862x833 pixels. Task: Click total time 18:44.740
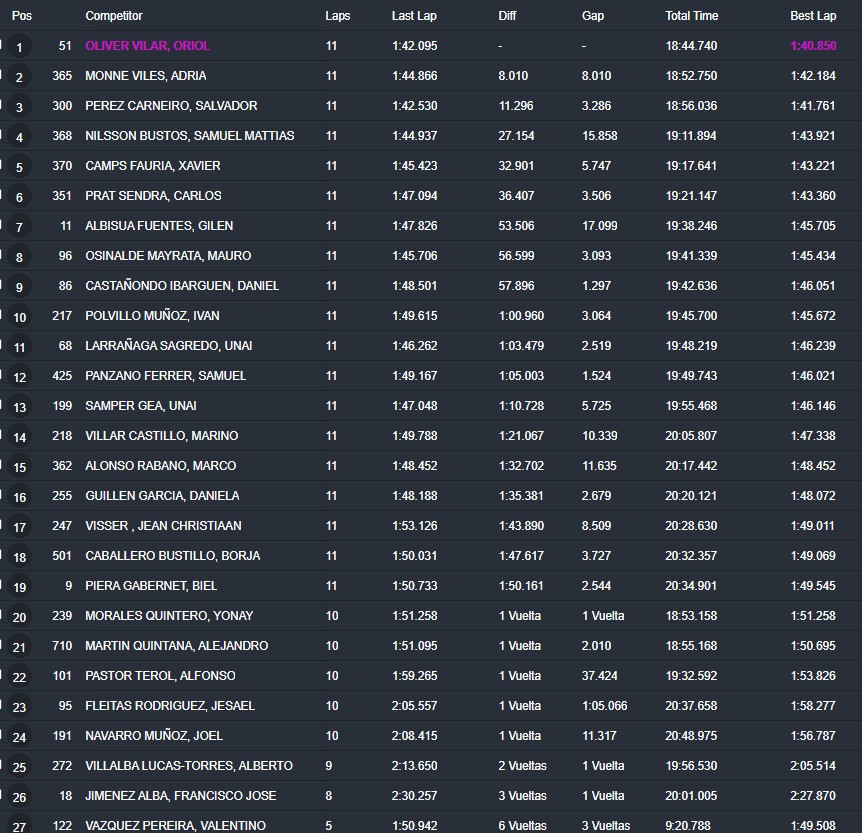click(691, 46)
